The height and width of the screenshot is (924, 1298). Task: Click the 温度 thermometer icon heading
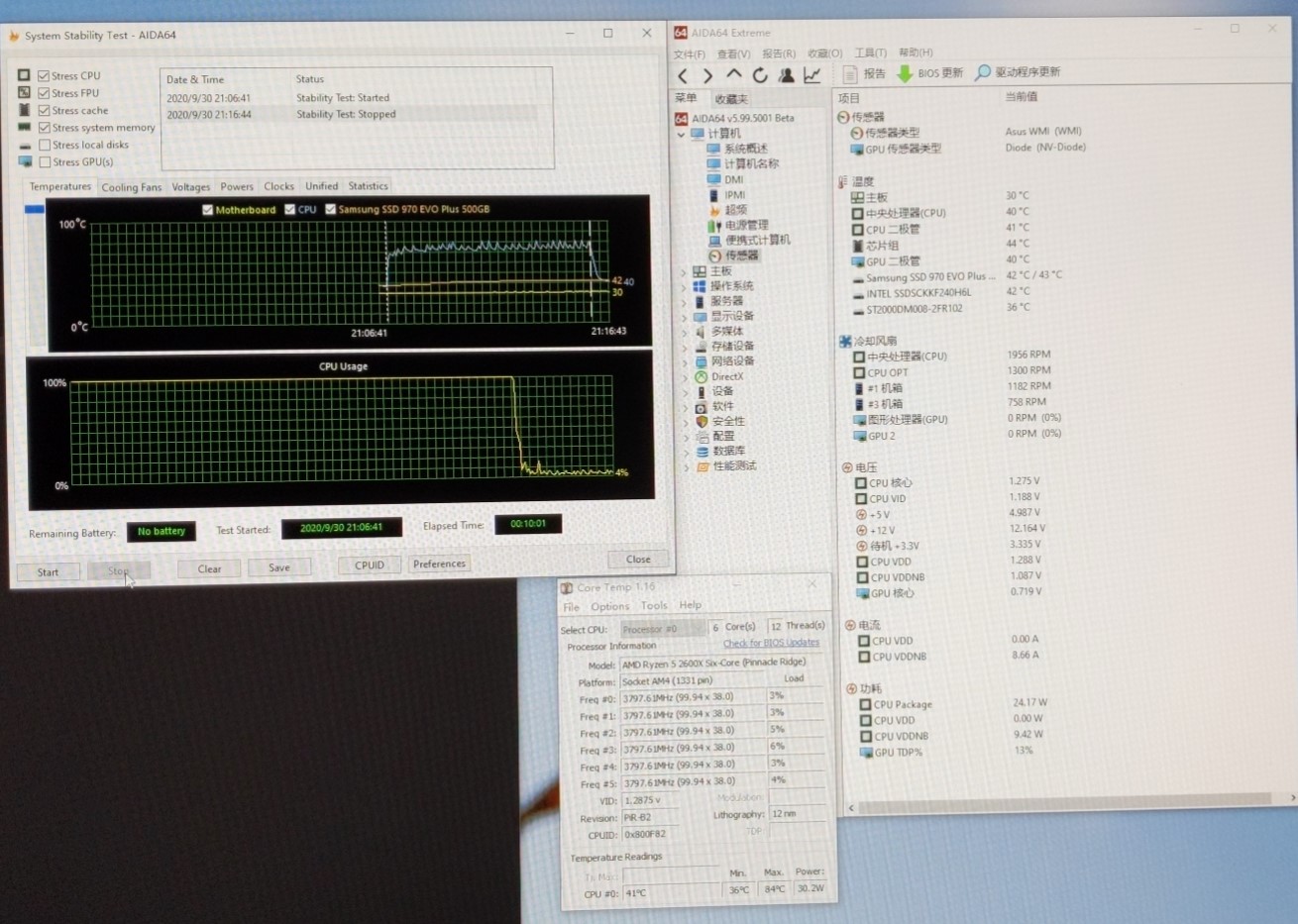[x=843, y=181]
